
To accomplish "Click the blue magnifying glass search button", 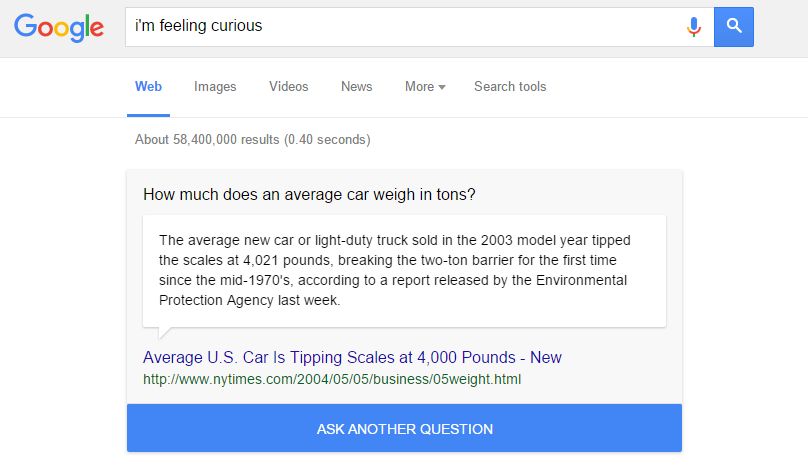I will (x=734, y=27).
